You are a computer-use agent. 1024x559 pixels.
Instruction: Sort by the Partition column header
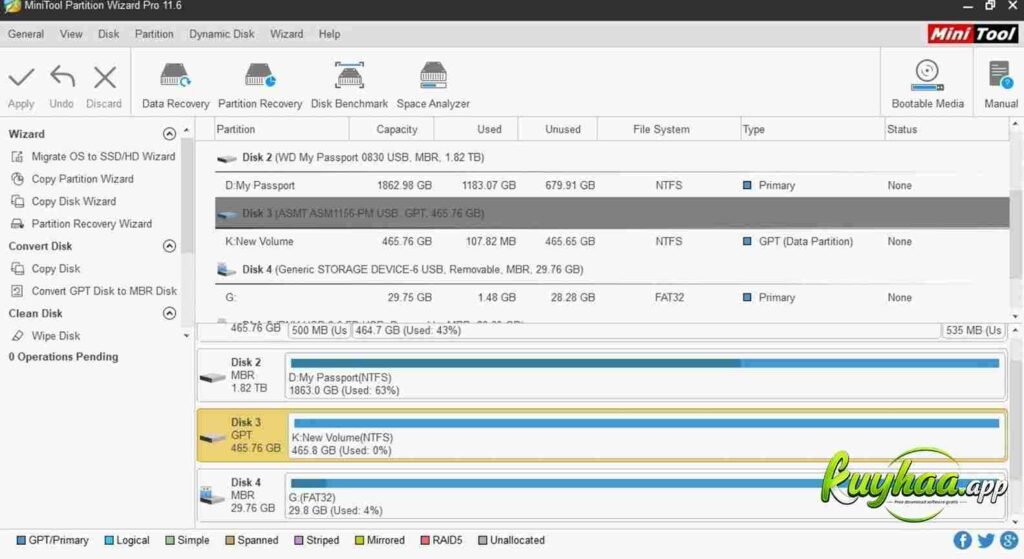click(x=281, y=129)
